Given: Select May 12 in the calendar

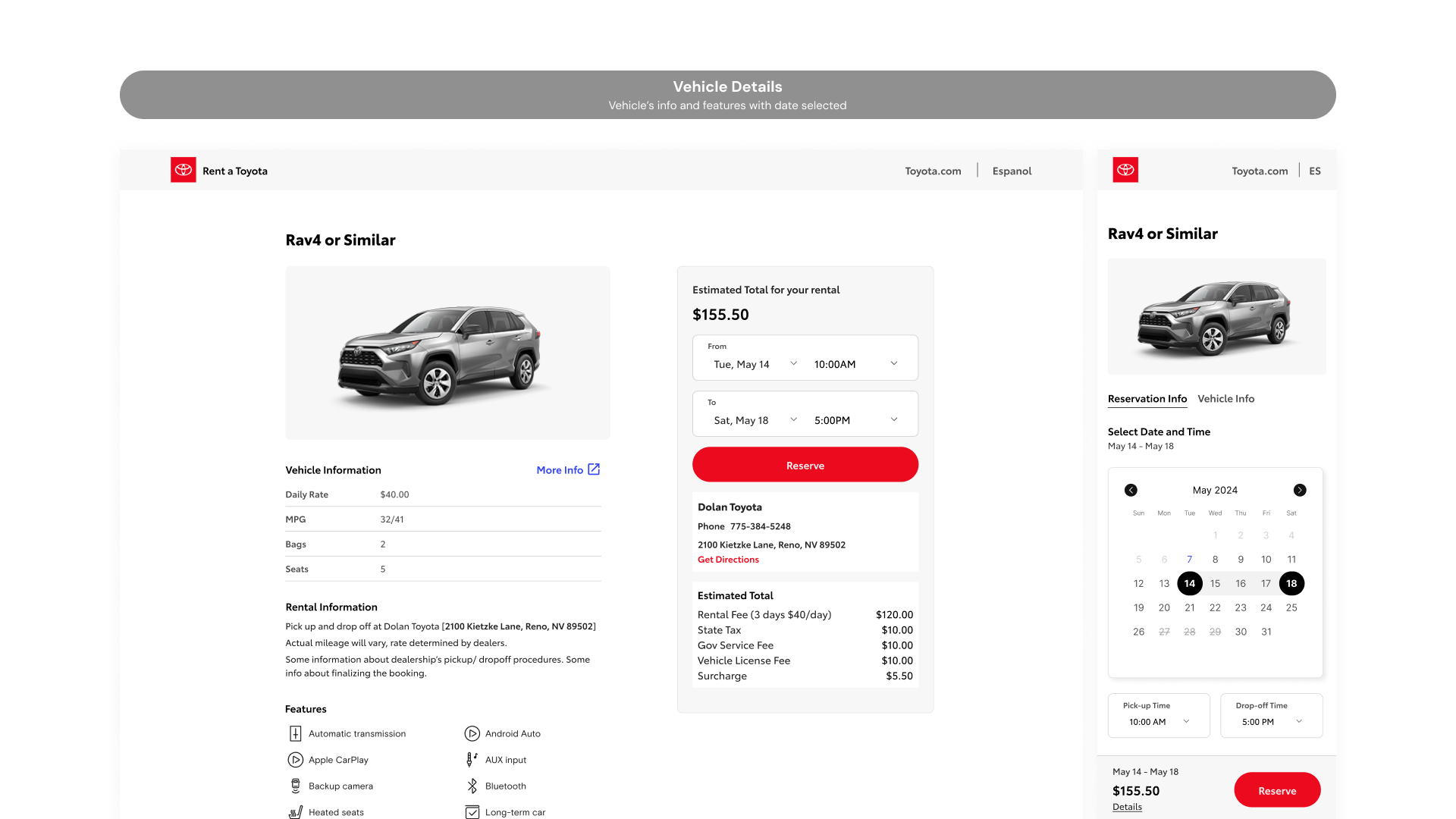Looking at the screenshot, I should tap(1138, 583).
